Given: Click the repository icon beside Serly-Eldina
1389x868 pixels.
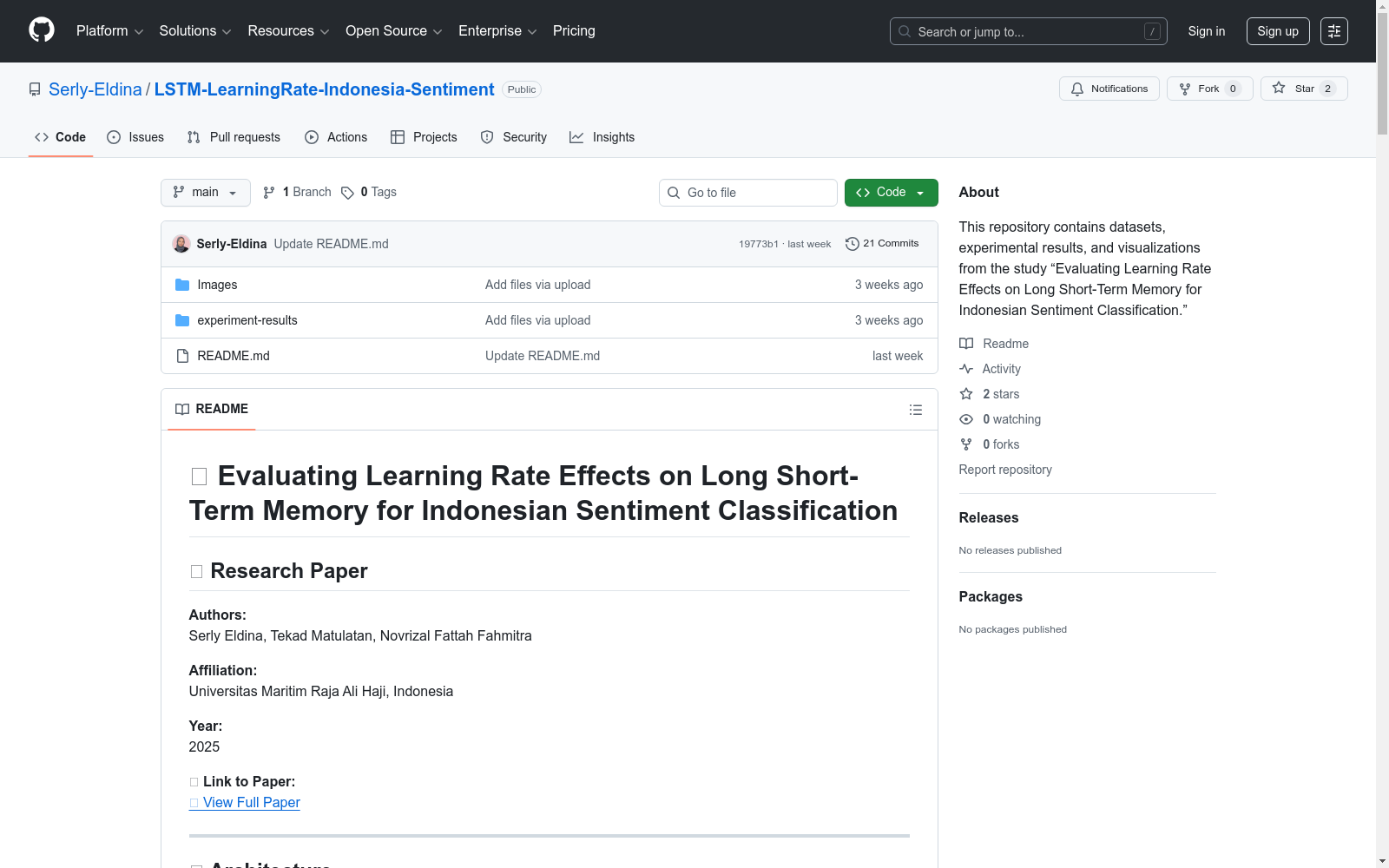Looking at the screenshot, I should pos(35,89).
